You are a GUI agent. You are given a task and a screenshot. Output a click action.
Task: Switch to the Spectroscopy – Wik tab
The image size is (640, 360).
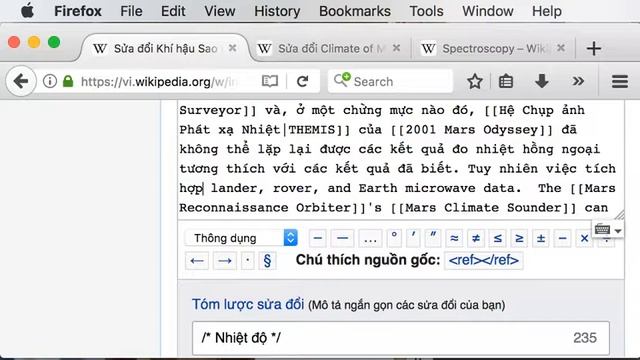[494, 49]
